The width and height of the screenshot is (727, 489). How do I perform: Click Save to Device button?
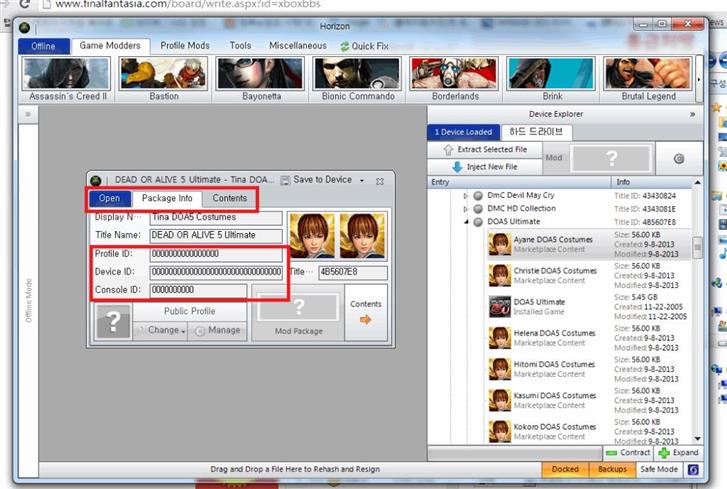click(317, 180)
